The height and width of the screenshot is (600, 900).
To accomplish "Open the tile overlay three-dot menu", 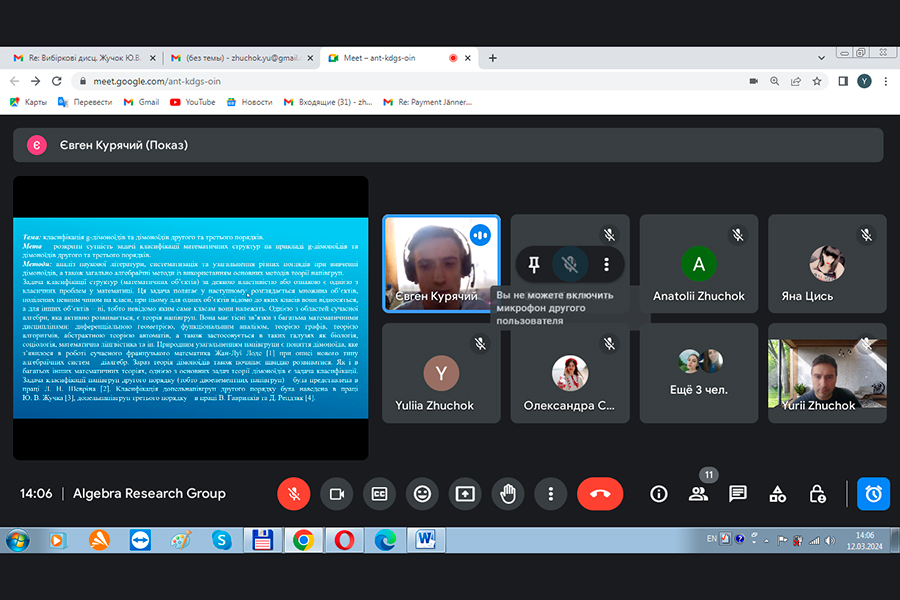I will [606, 264].
